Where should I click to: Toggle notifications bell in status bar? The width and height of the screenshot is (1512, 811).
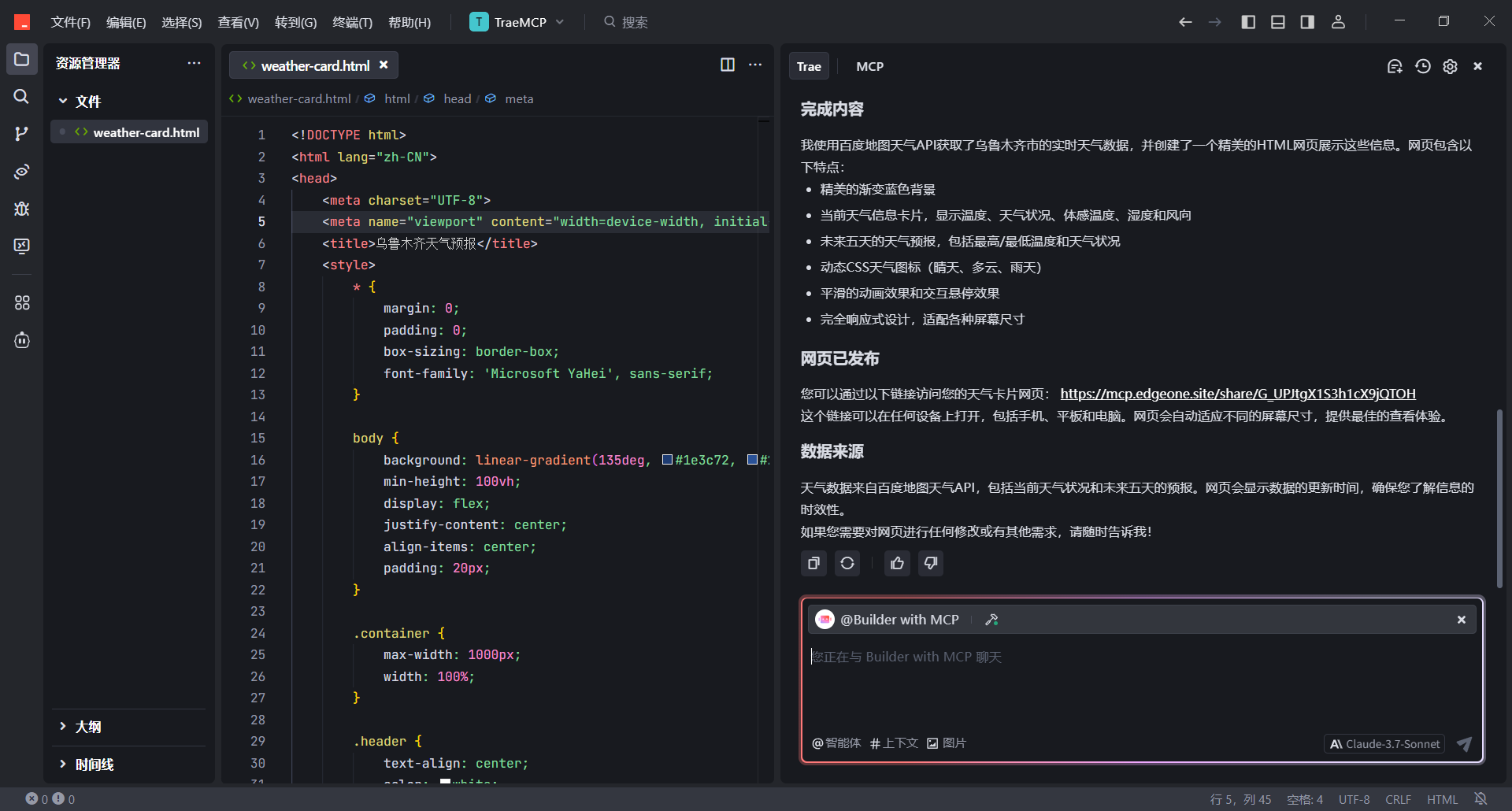pyautogui.click(x=1480, y=799)
